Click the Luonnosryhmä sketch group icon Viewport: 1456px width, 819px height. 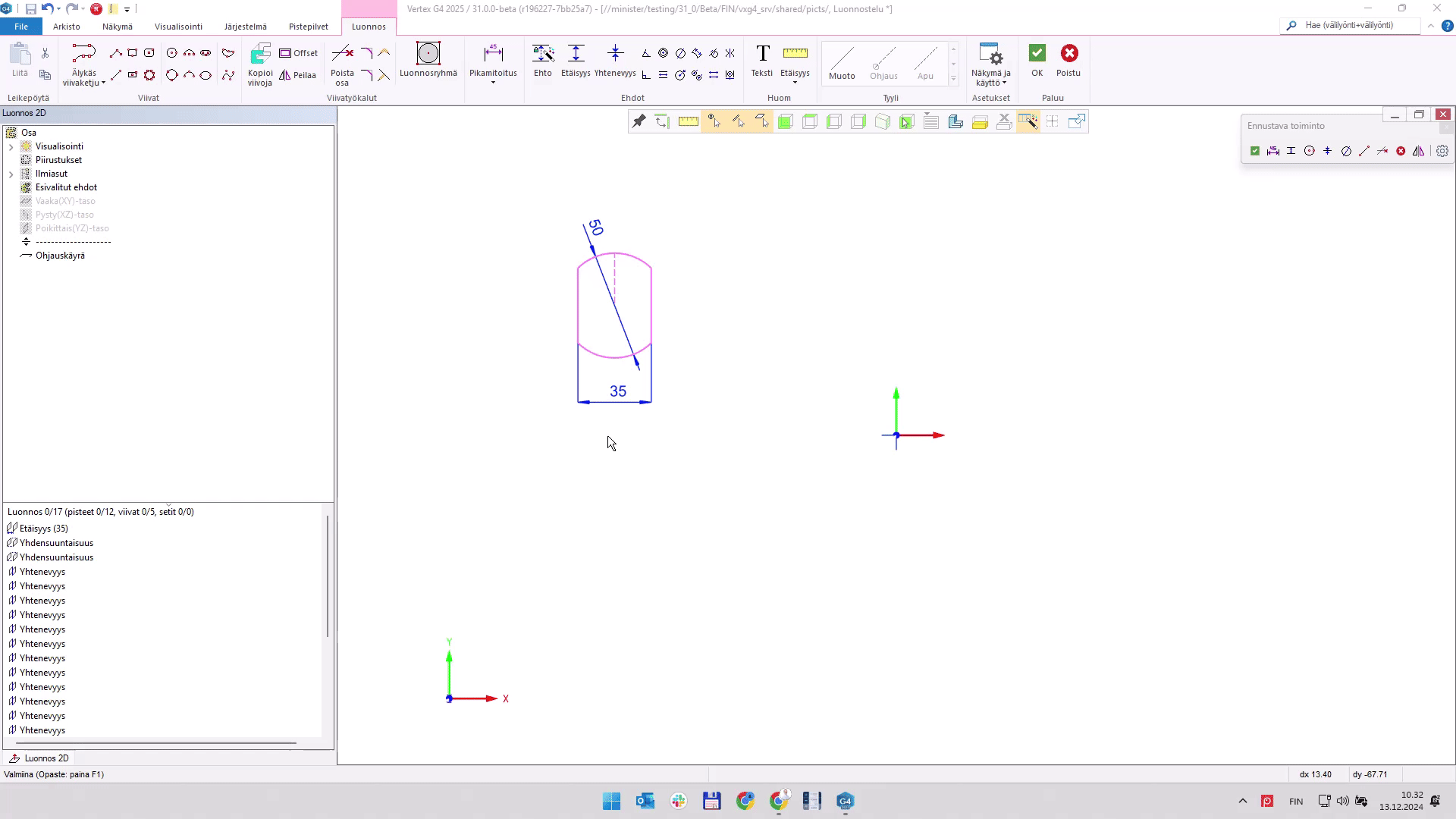(x=428, y=54)
